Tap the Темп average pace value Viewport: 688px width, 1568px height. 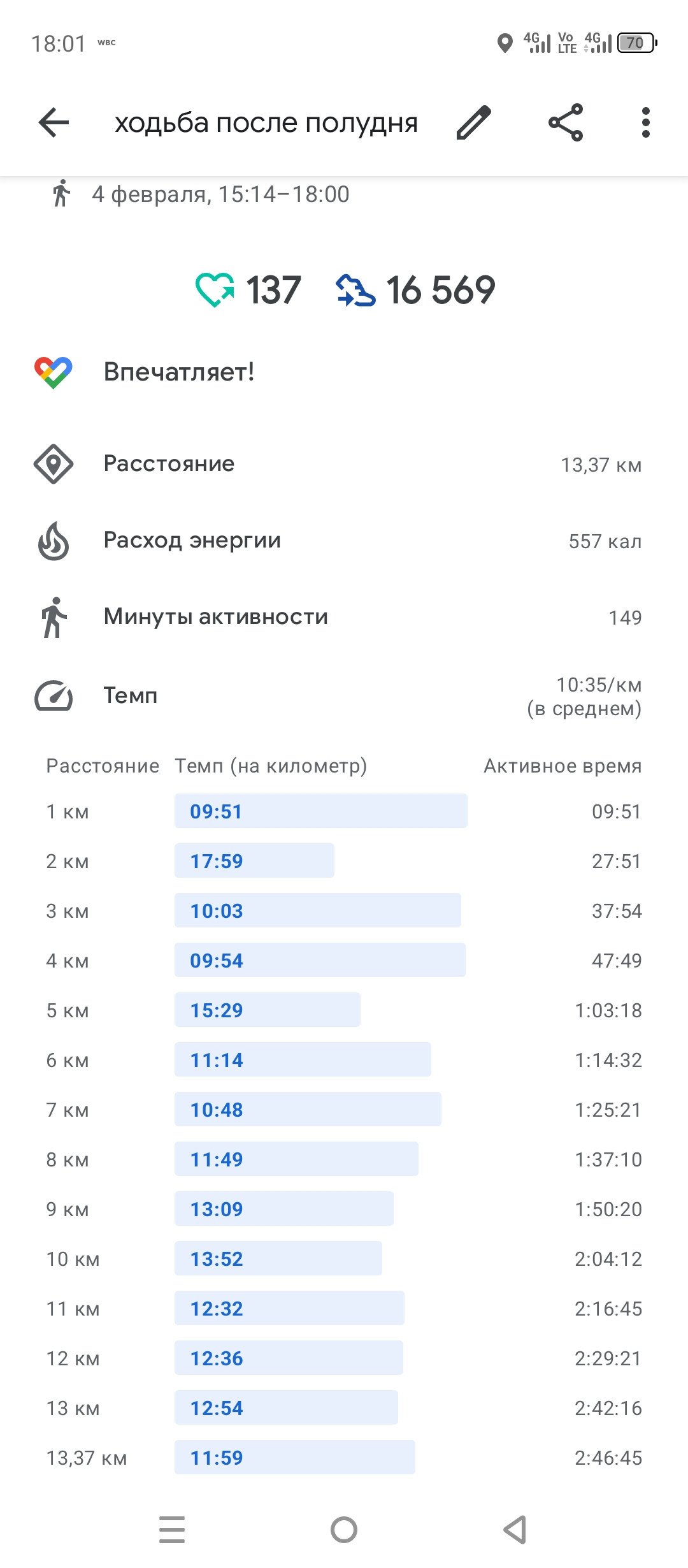point(584,696)
